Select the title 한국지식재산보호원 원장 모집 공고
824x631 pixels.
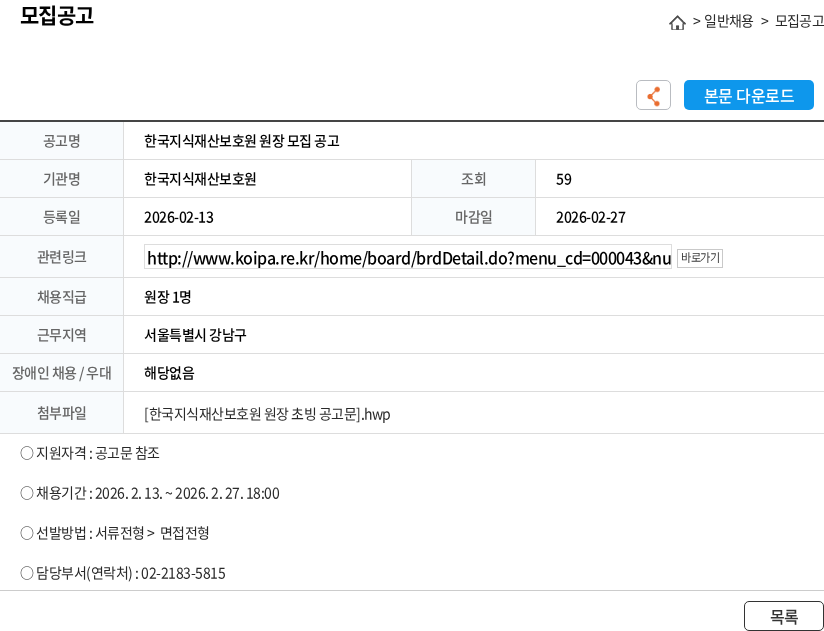click(x=242, y=141)
